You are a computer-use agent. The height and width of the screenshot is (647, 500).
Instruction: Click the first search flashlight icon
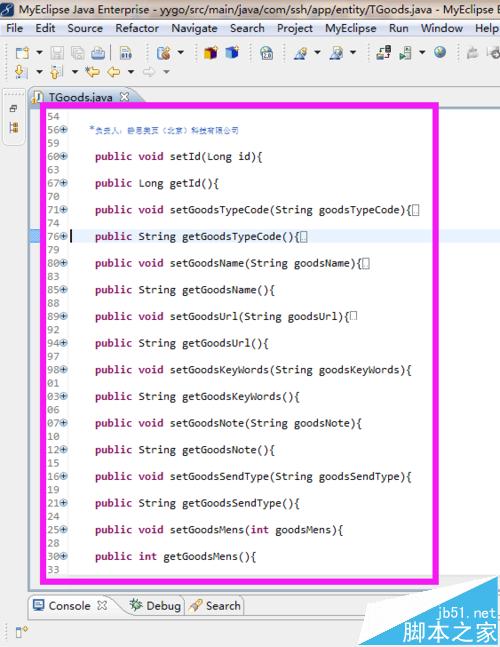[x=301, y=53]
